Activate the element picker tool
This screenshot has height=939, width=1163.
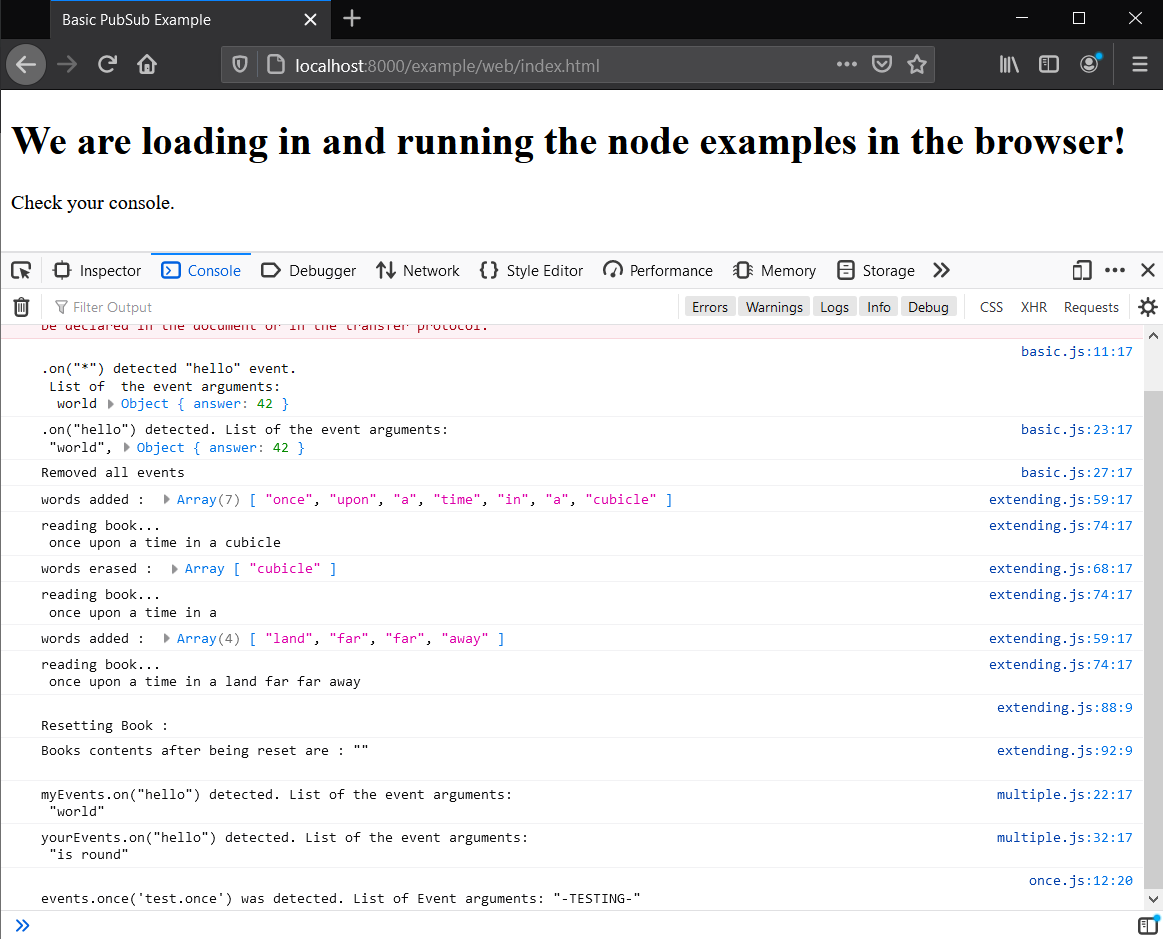tap(22, 271)
